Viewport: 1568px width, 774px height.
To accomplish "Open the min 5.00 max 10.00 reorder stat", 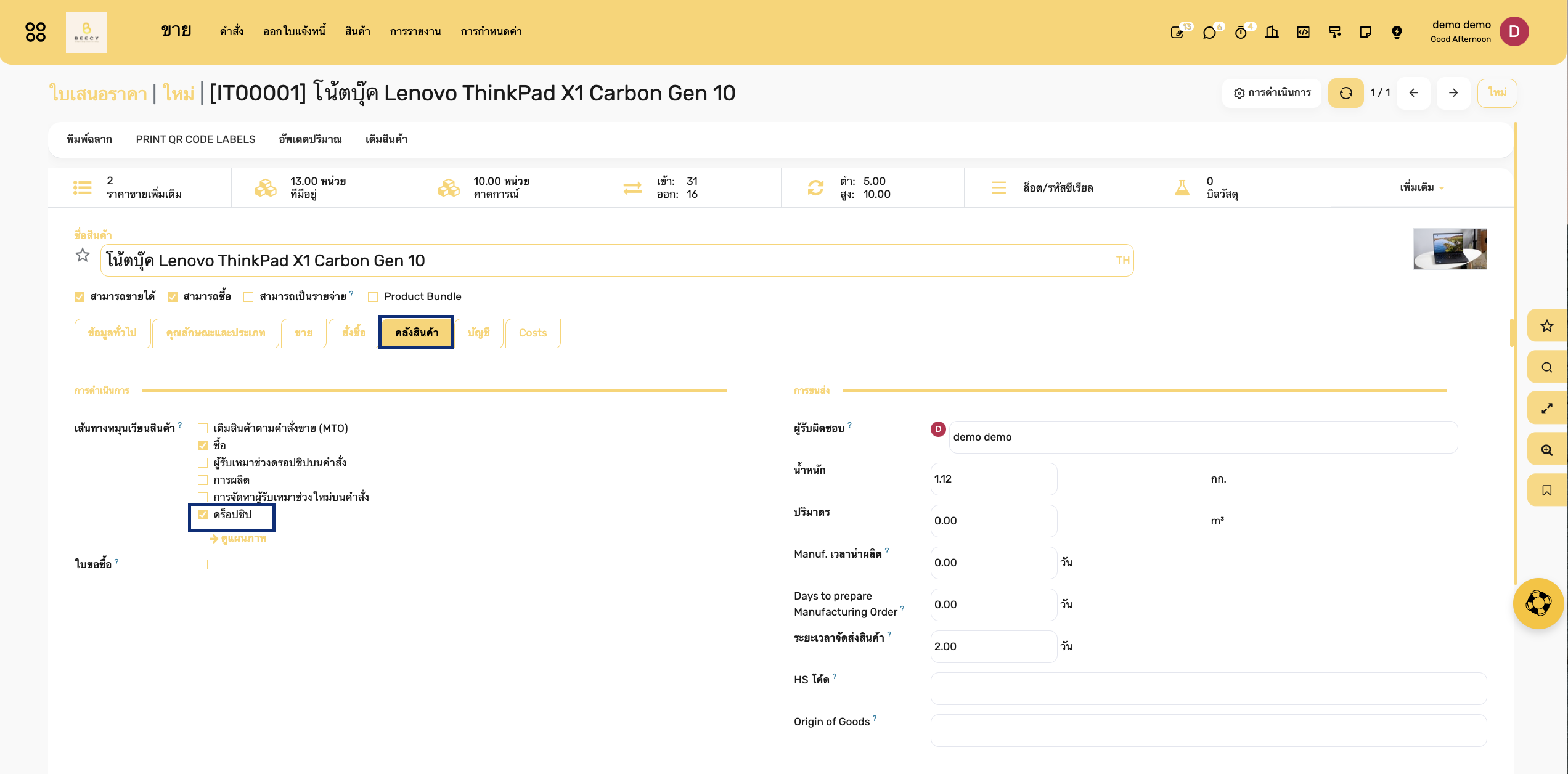I will (x=872, y=187).
